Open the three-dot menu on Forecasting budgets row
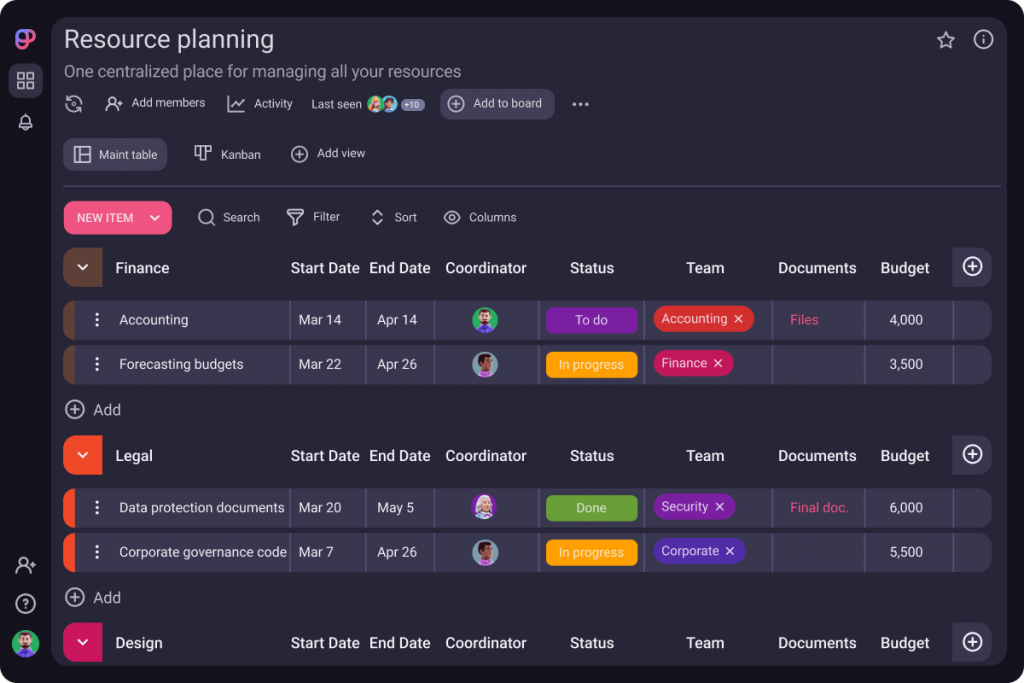The height and width of the screenshot is (683, 1024). [97, 364]
